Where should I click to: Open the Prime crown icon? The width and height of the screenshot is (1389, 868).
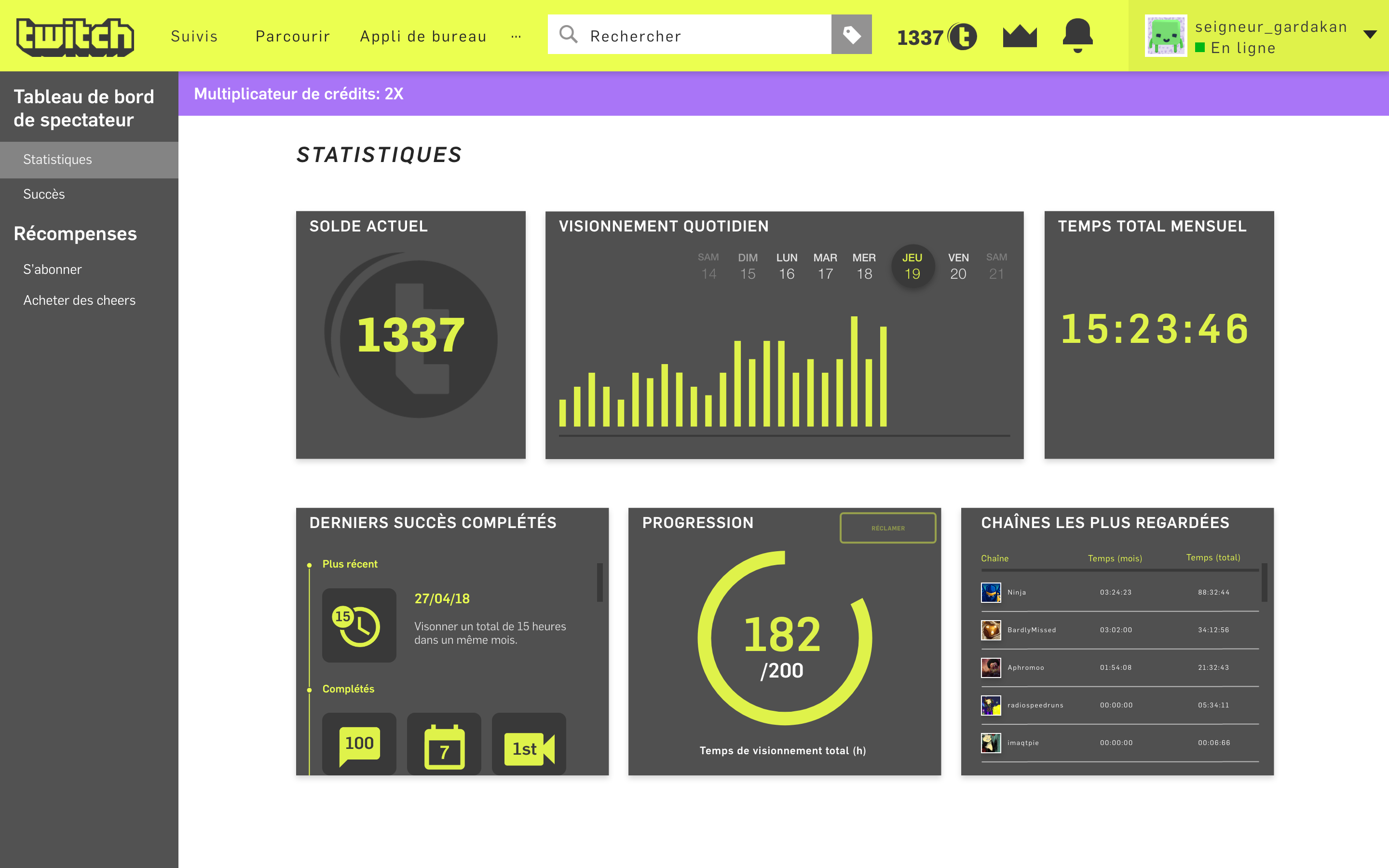point(1020,36)
